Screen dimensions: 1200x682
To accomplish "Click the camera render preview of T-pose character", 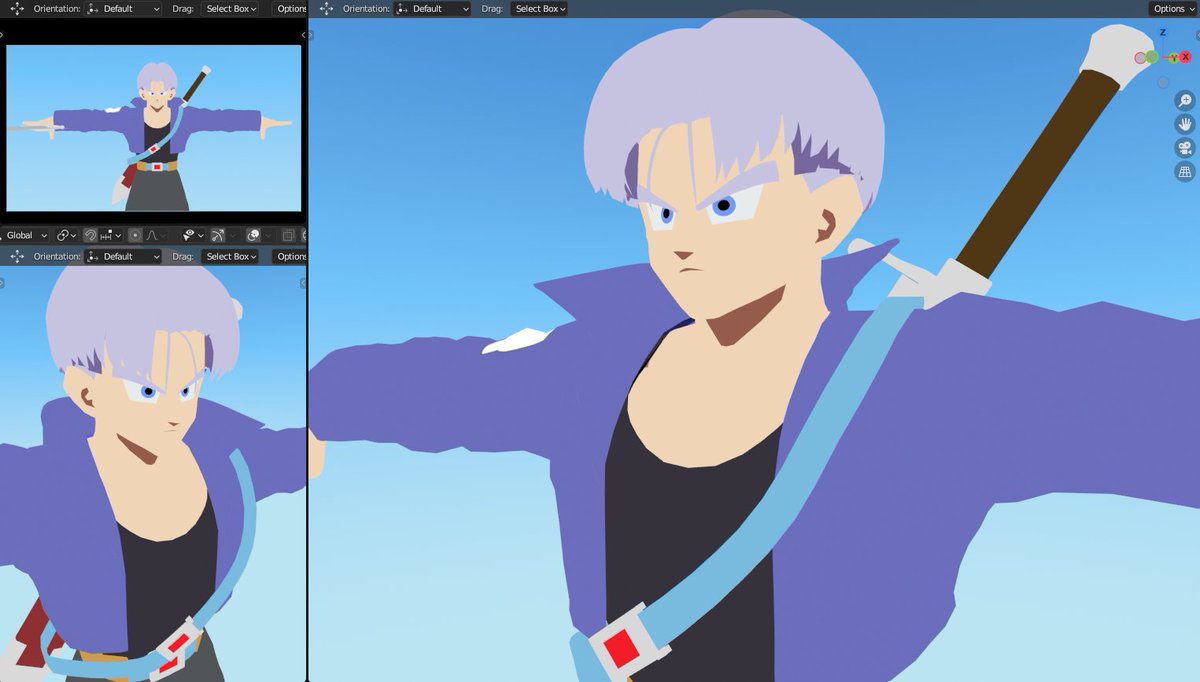I will (x=153, y=128).
